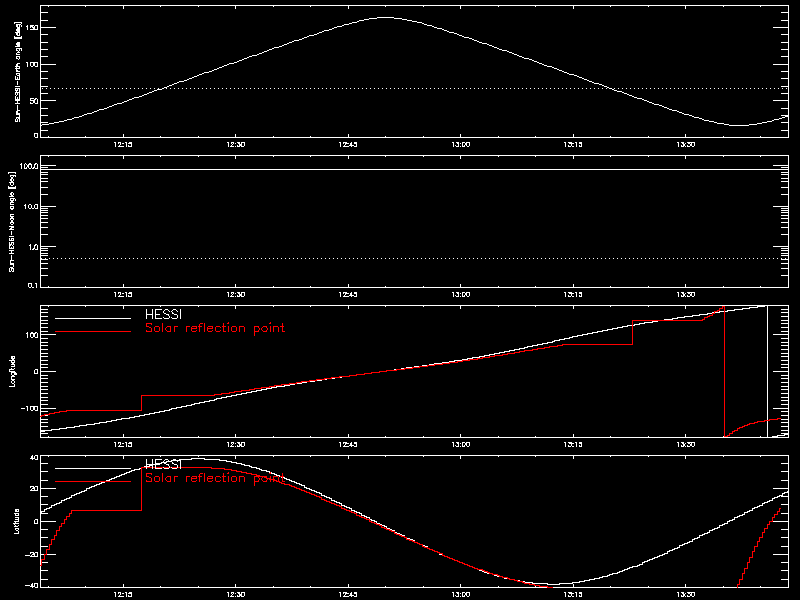The image size is (800, 600).
Task: Click 13:00 time label under Earth angle plot
Action: click(x=461, y=145)
